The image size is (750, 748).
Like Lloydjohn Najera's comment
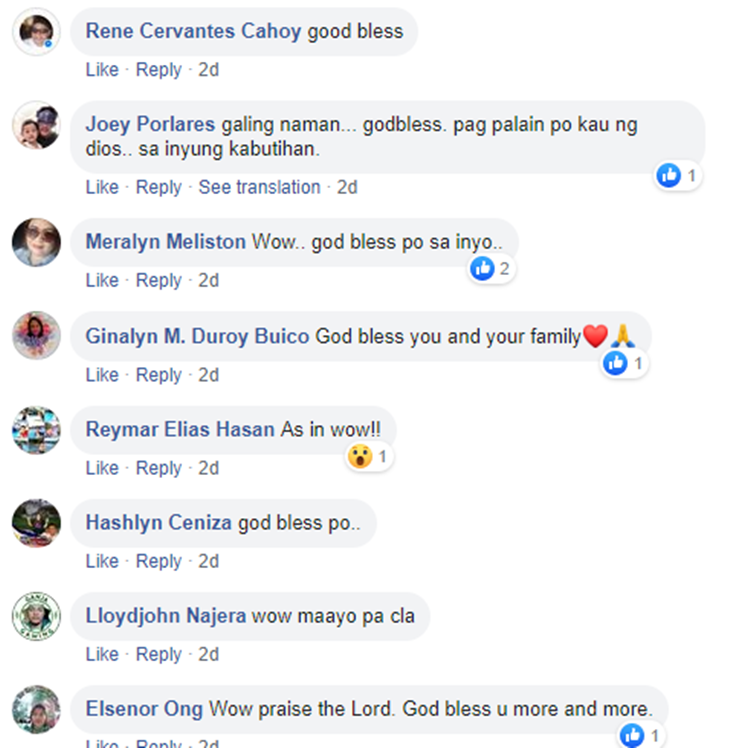(102, 654)
